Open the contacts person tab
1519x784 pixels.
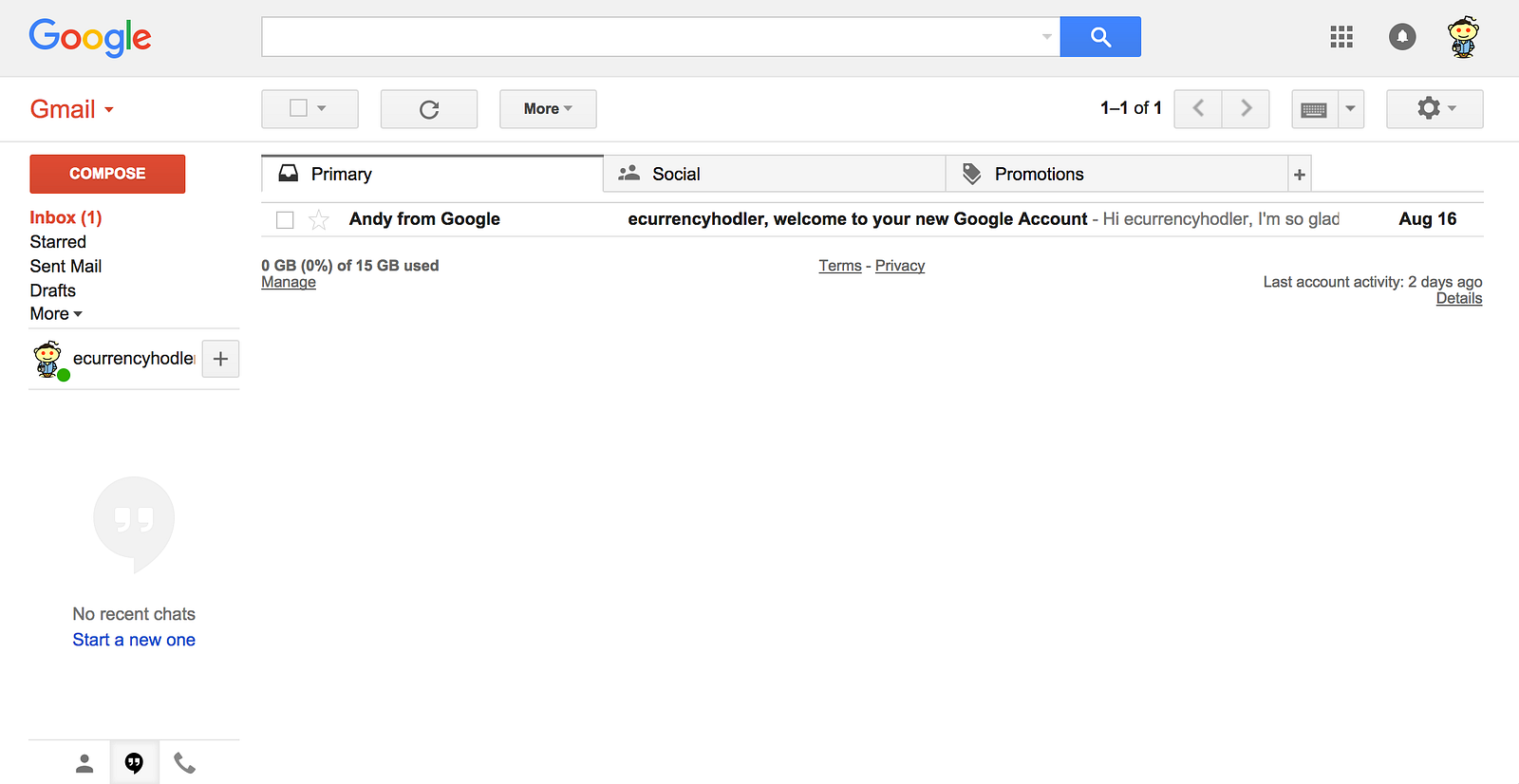pos(84,763)
